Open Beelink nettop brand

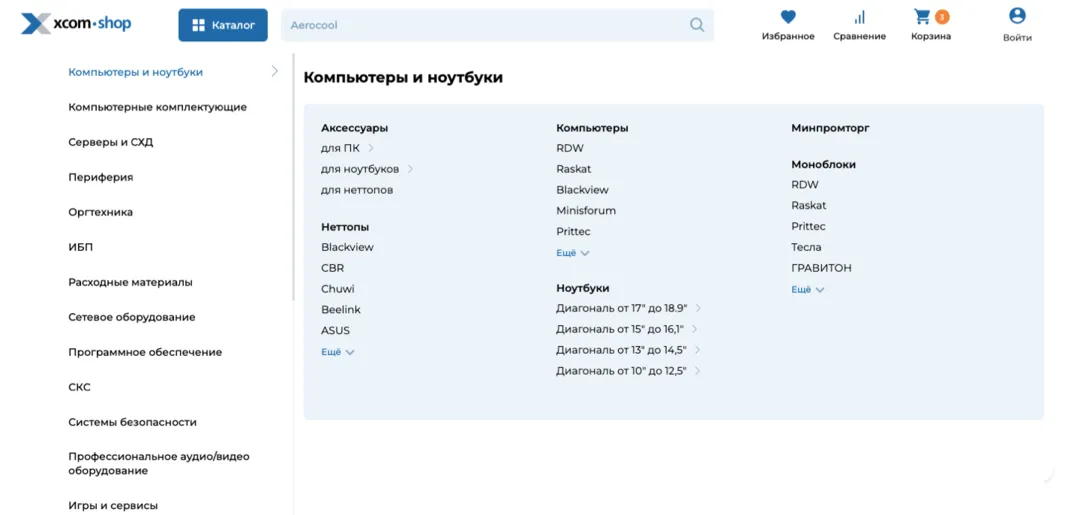341,309
